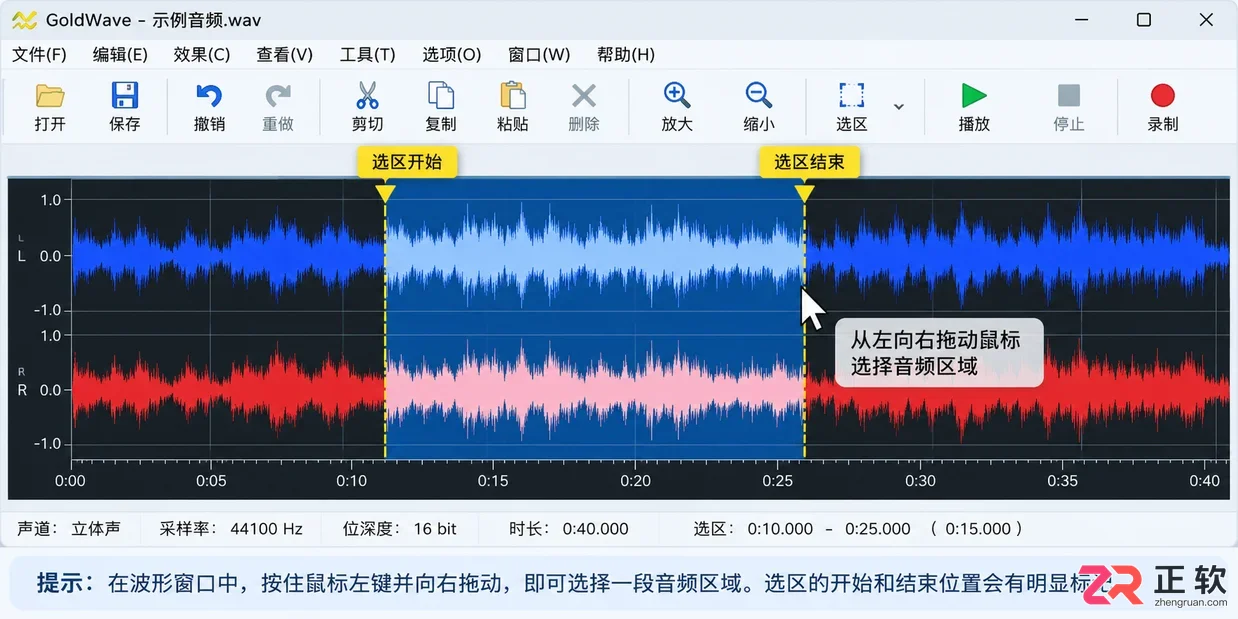Click the selected left channel waveform
This screenshot has width=1238, height=619.
595,256
